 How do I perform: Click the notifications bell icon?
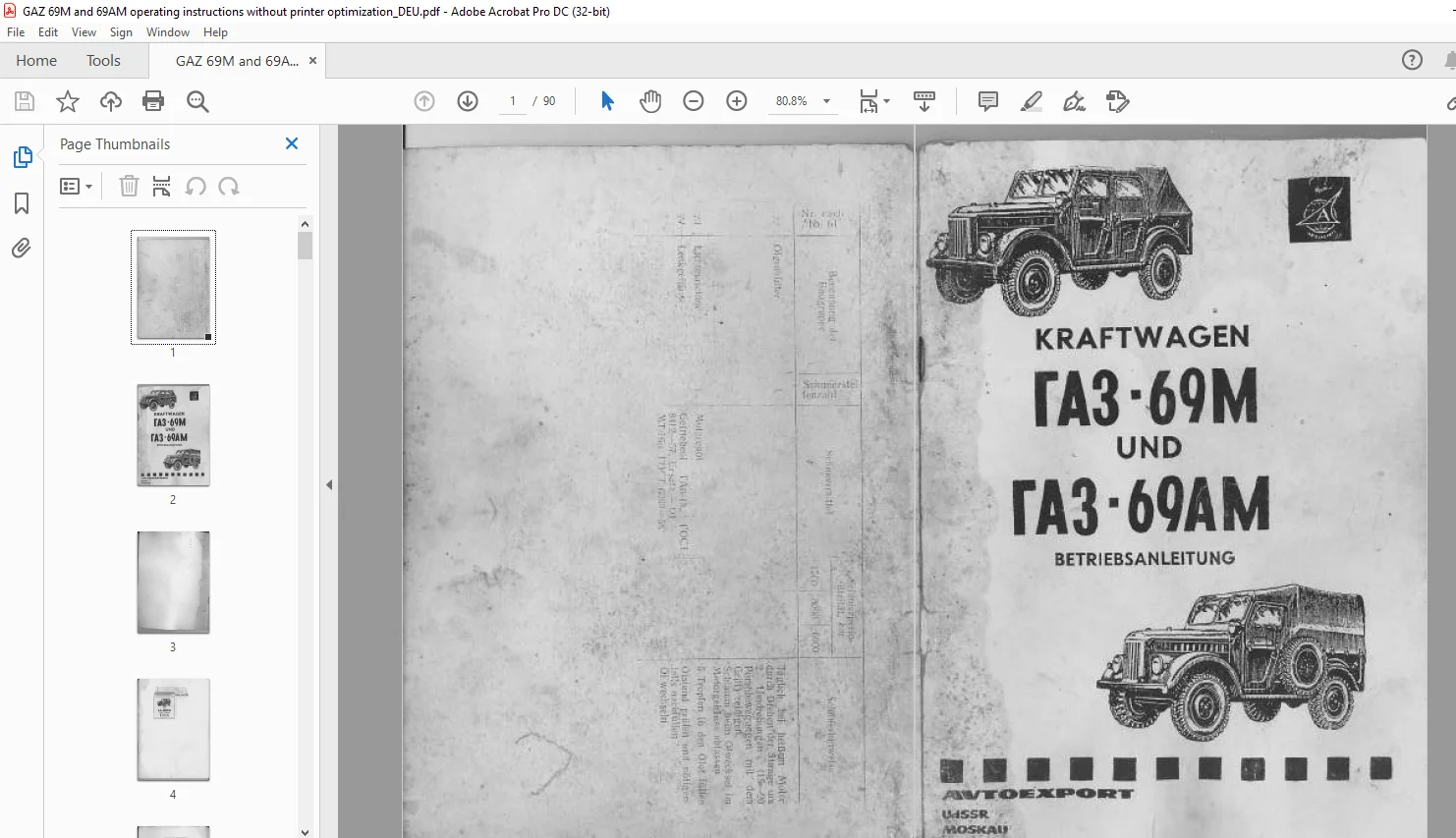click(1450, 60)
